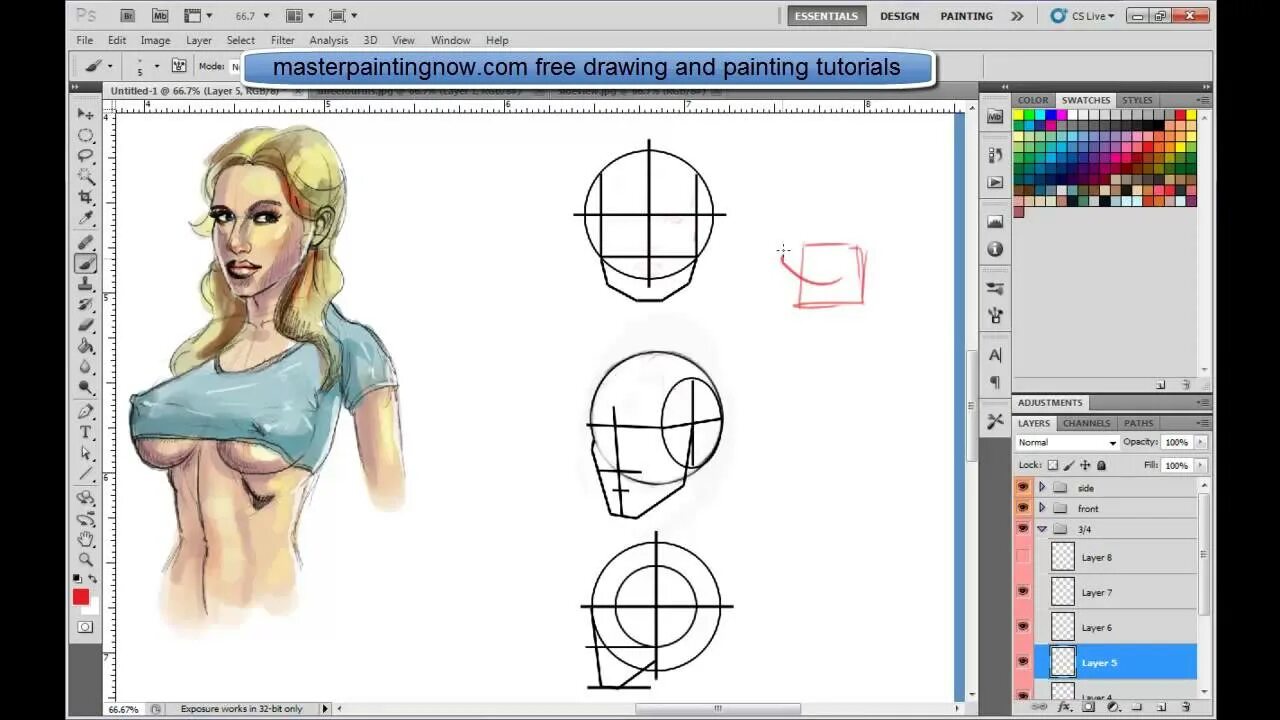Set the red foreground color swatch
The height and width of the screenshot is (720, 1280).
(x=81, y=597)
